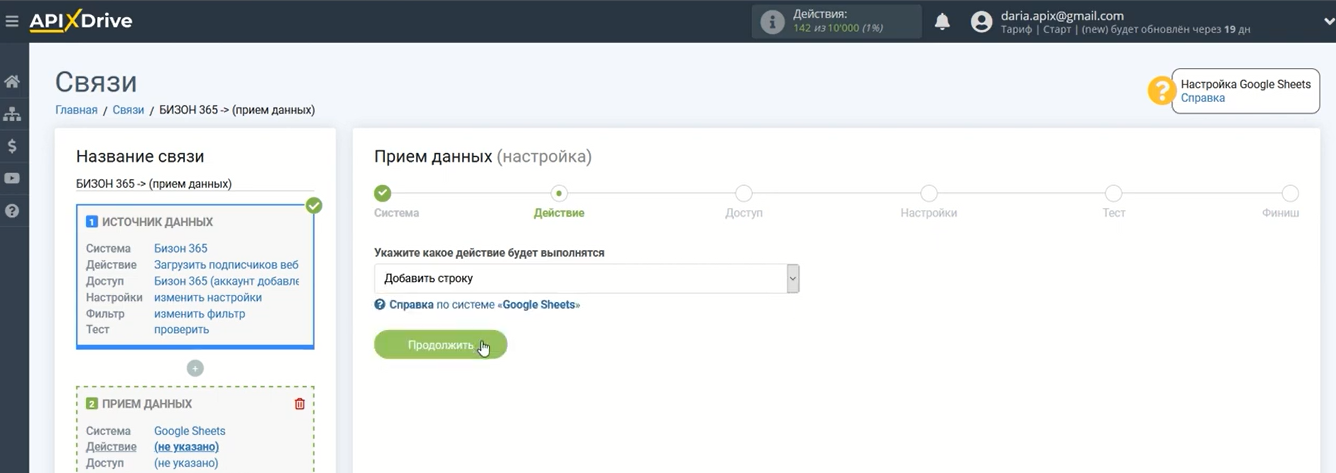Open Загрузить подписчиков веб action link
1336x473 pixels.
pos(226,265)
